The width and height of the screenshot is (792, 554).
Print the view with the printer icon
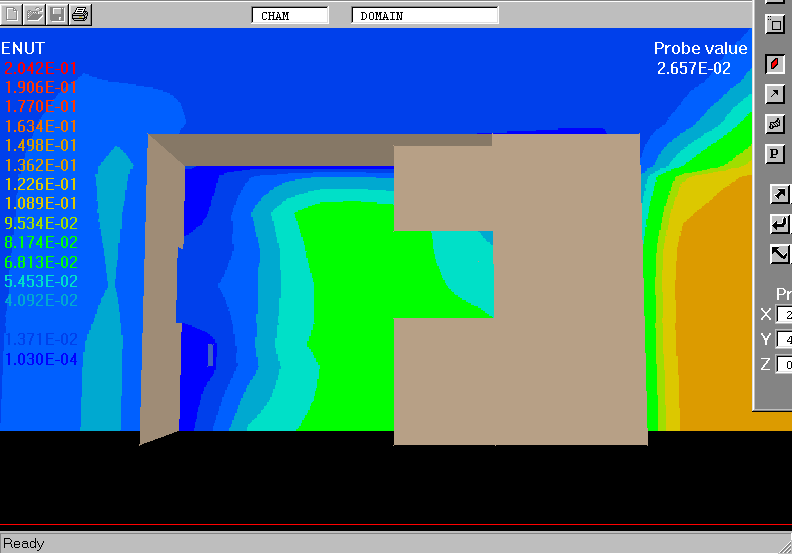pos(81,14)
